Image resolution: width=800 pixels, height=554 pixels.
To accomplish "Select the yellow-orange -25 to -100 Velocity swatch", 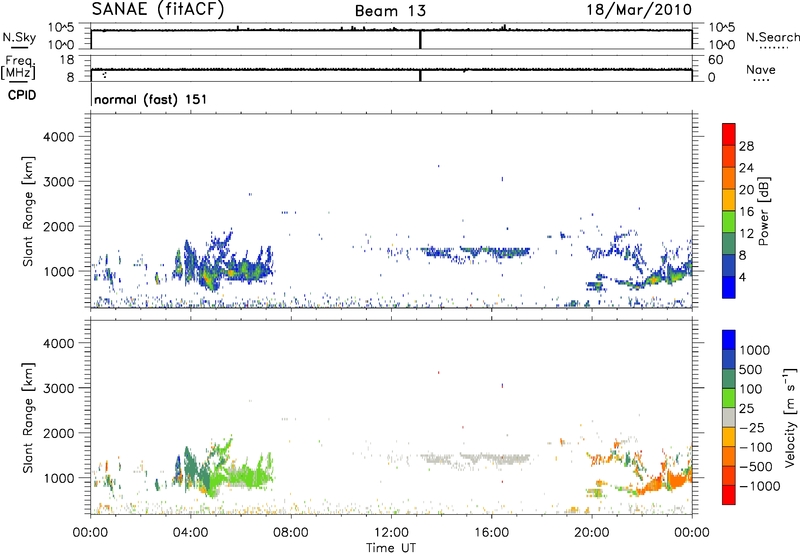I will (x=729, y=437).
